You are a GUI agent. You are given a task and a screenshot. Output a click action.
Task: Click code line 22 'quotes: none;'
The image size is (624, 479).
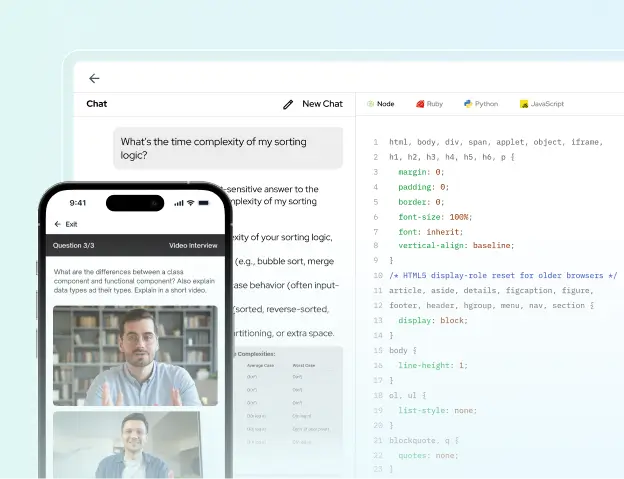tap(428, 456)
